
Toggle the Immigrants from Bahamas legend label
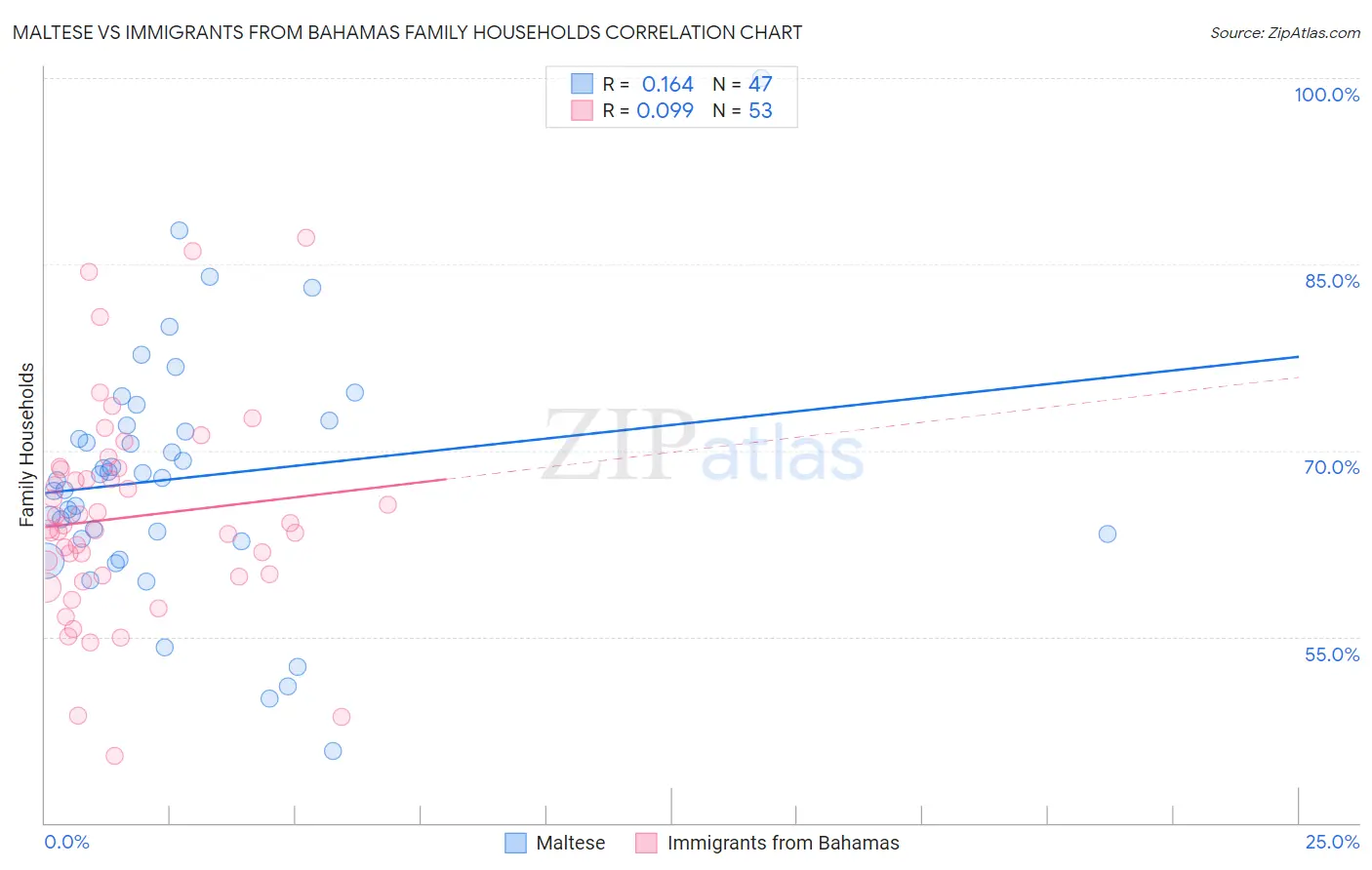tap(783, 843)
